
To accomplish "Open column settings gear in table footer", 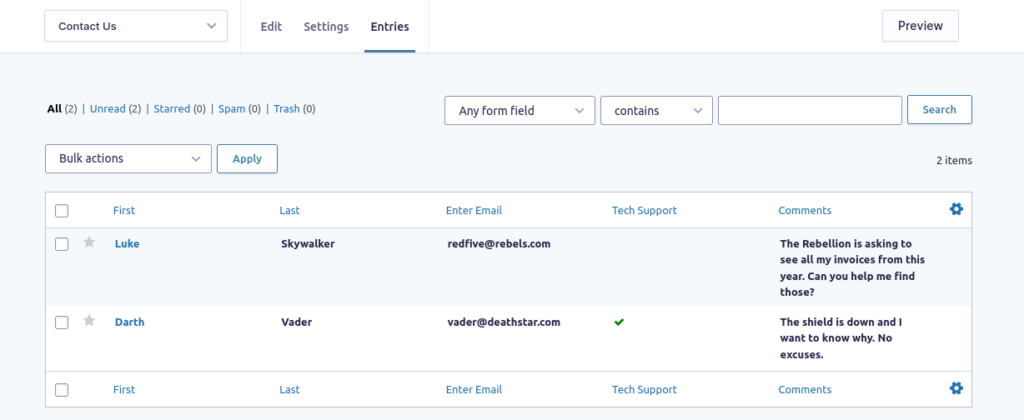I will [x=956, y=388].
